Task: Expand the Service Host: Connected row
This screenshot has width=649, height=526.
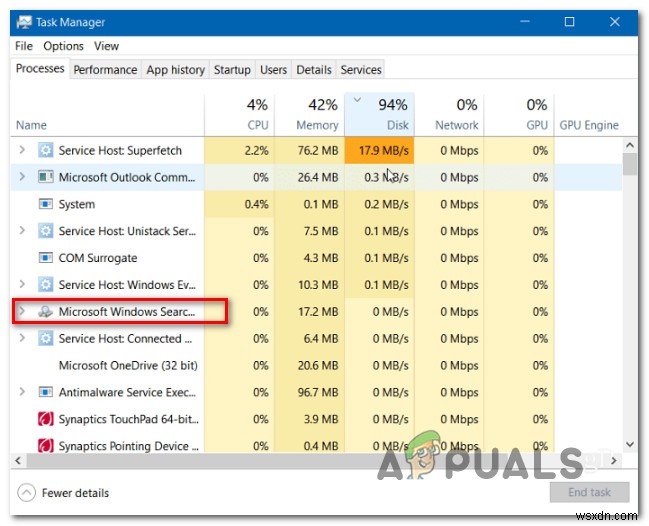Action: click(x=22, y=338)
